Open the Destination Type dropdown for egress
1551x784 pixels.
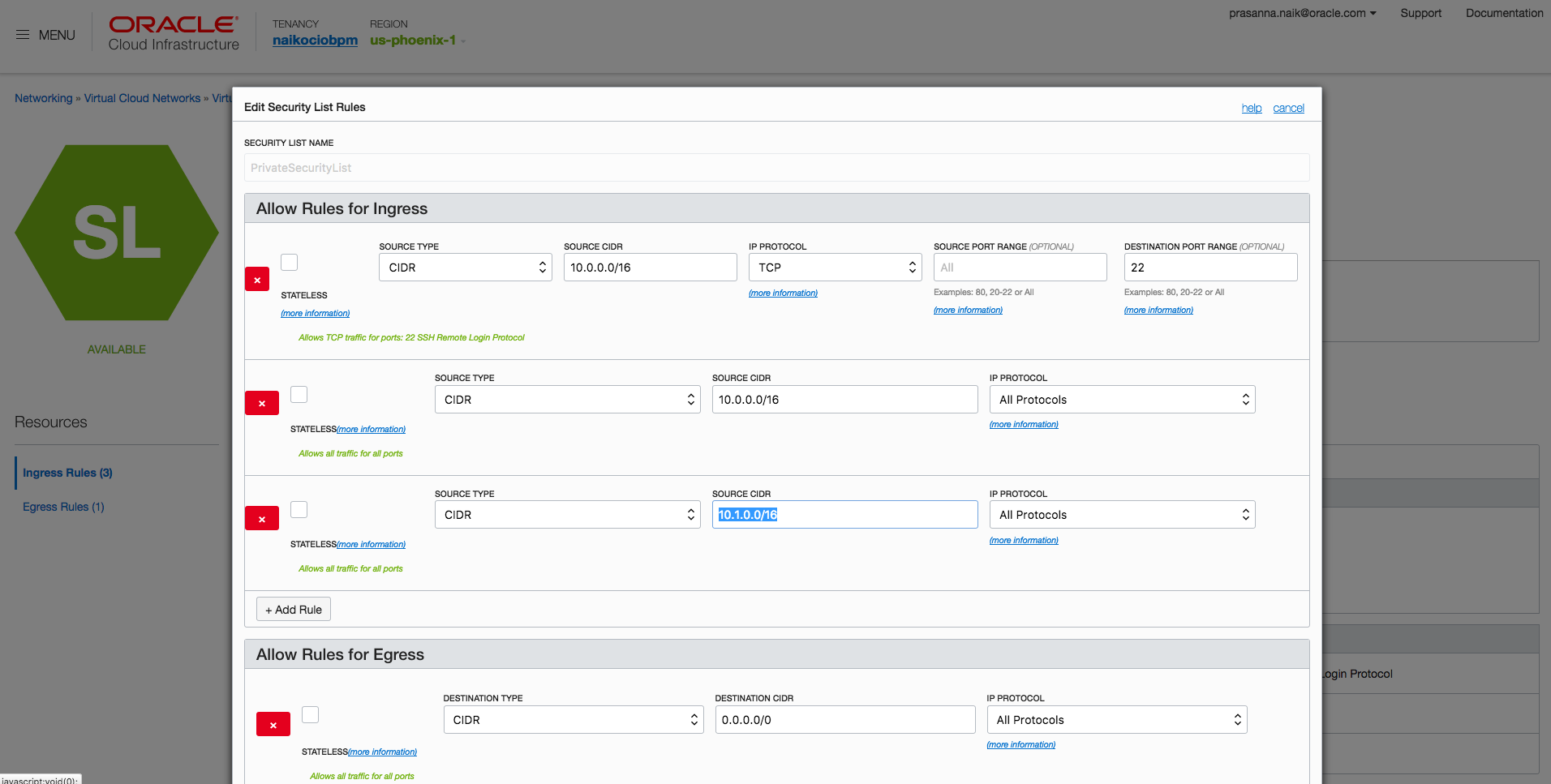(572, 720)
